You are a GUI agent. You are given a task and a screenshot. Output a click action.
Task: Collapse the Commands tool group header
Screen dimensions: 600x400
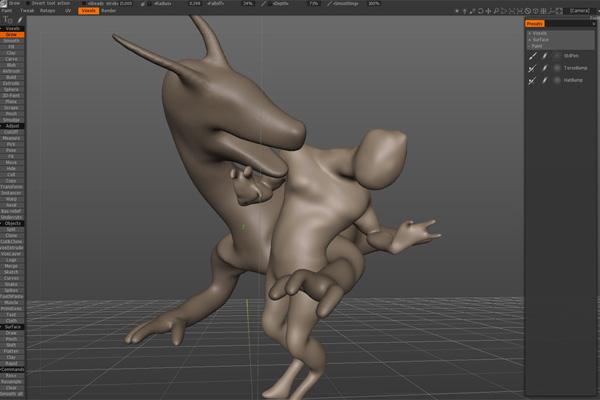click(12, 370)
